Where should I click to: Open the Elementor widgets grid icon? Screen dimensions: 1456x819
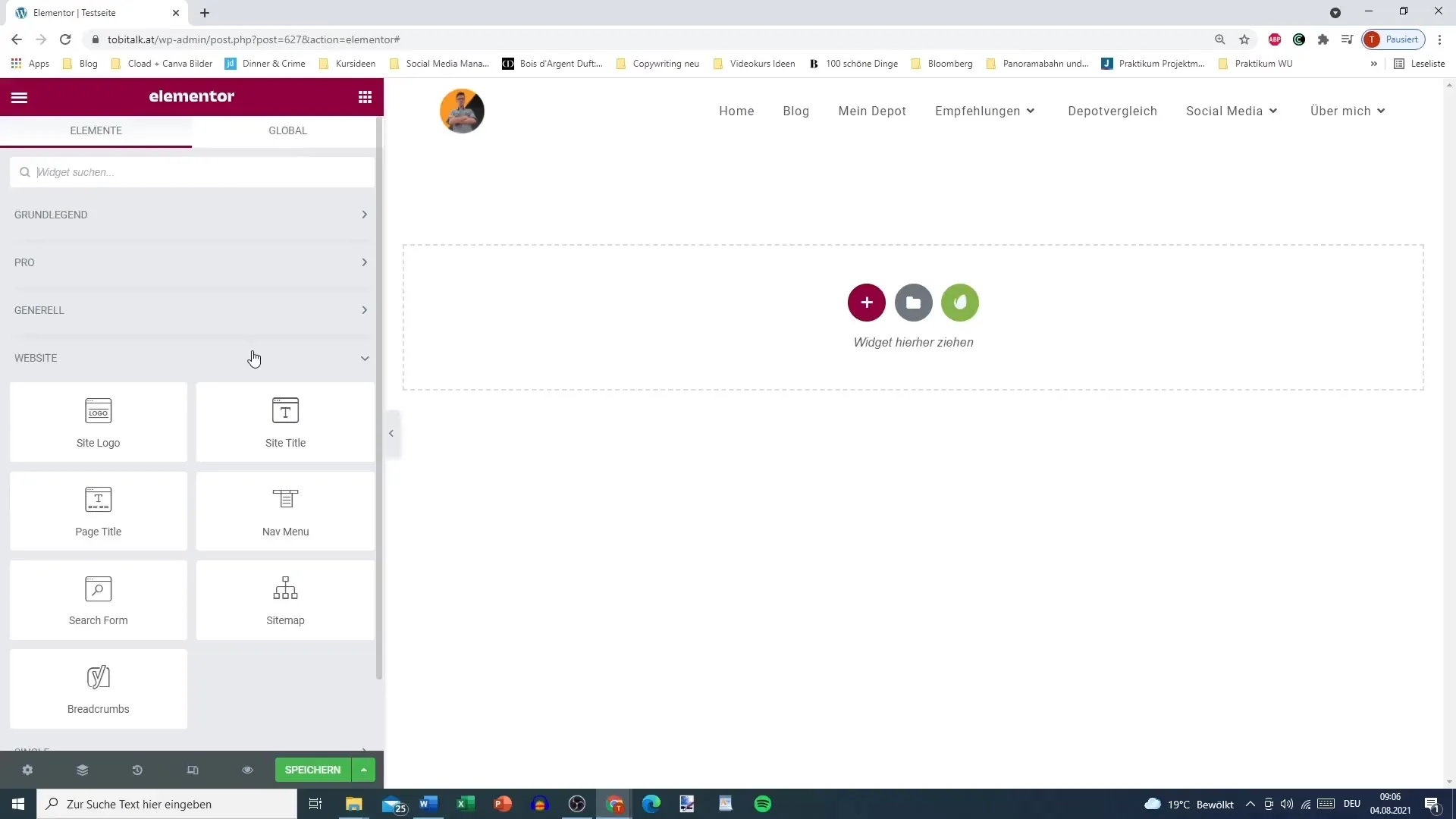coord(365,97)
